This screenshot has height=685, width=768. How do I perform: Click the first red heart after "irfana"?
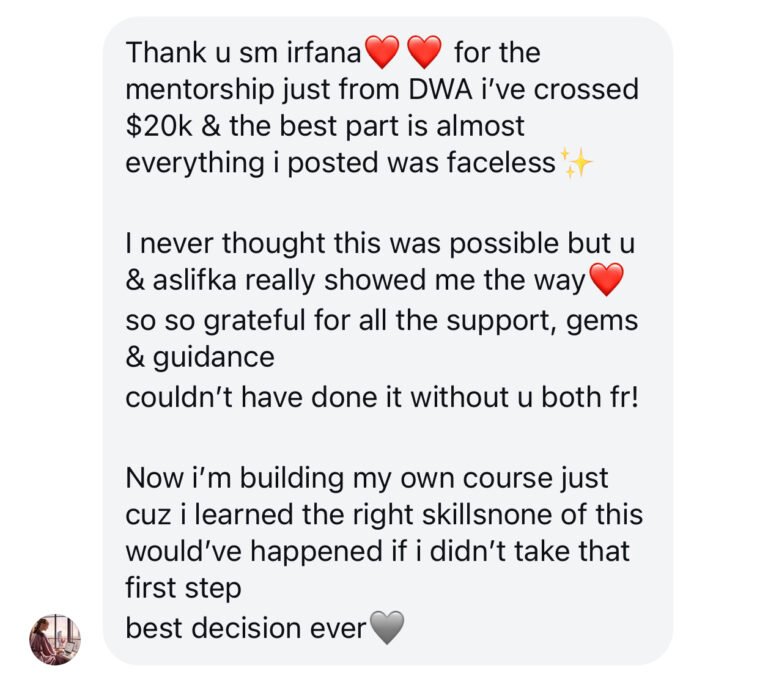(382, 51)
